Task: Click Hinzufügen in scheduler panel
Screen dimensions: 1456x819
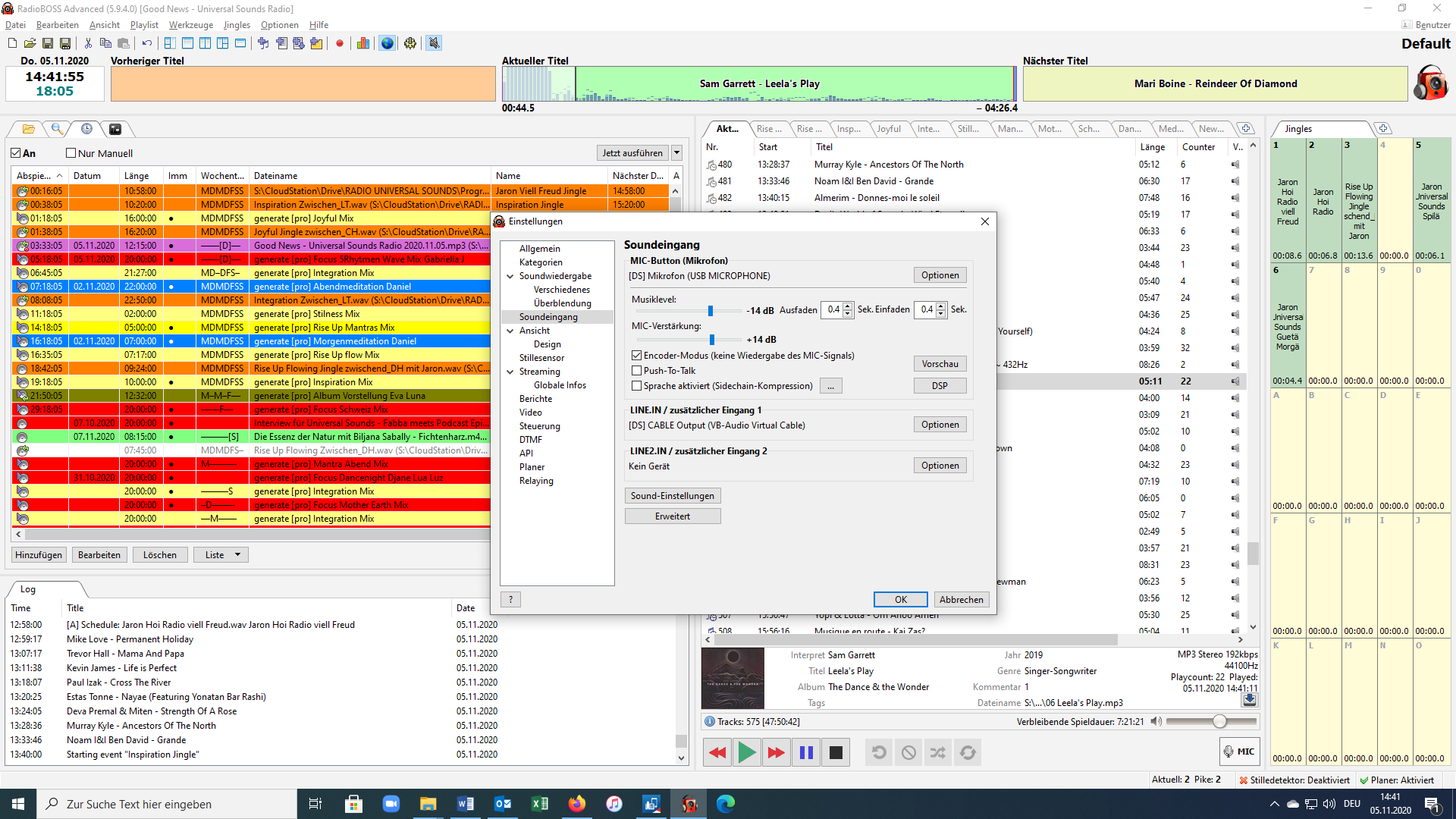Action: point(39,555)
